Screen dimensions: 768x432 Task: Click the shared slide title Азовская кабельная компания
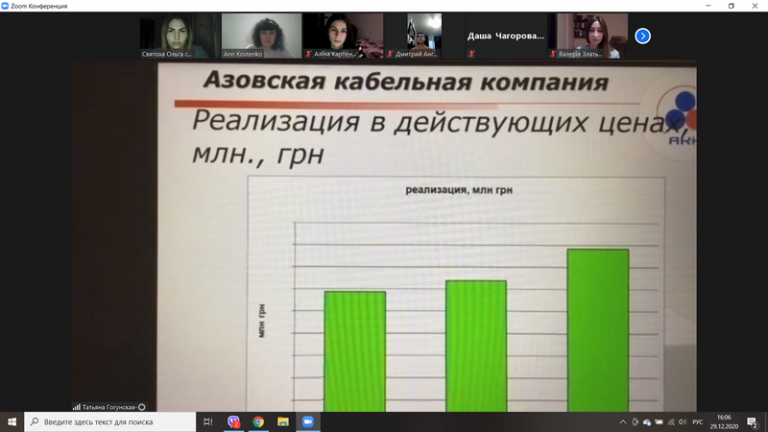click(406, 81)
